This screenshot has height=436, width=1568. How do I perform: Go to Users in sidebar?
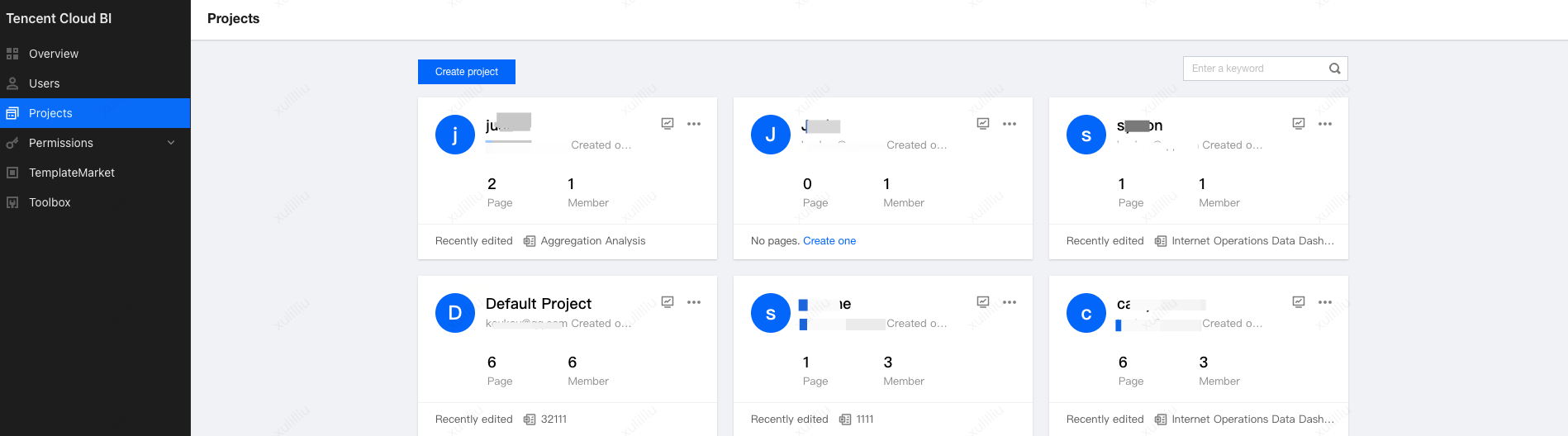45,83
